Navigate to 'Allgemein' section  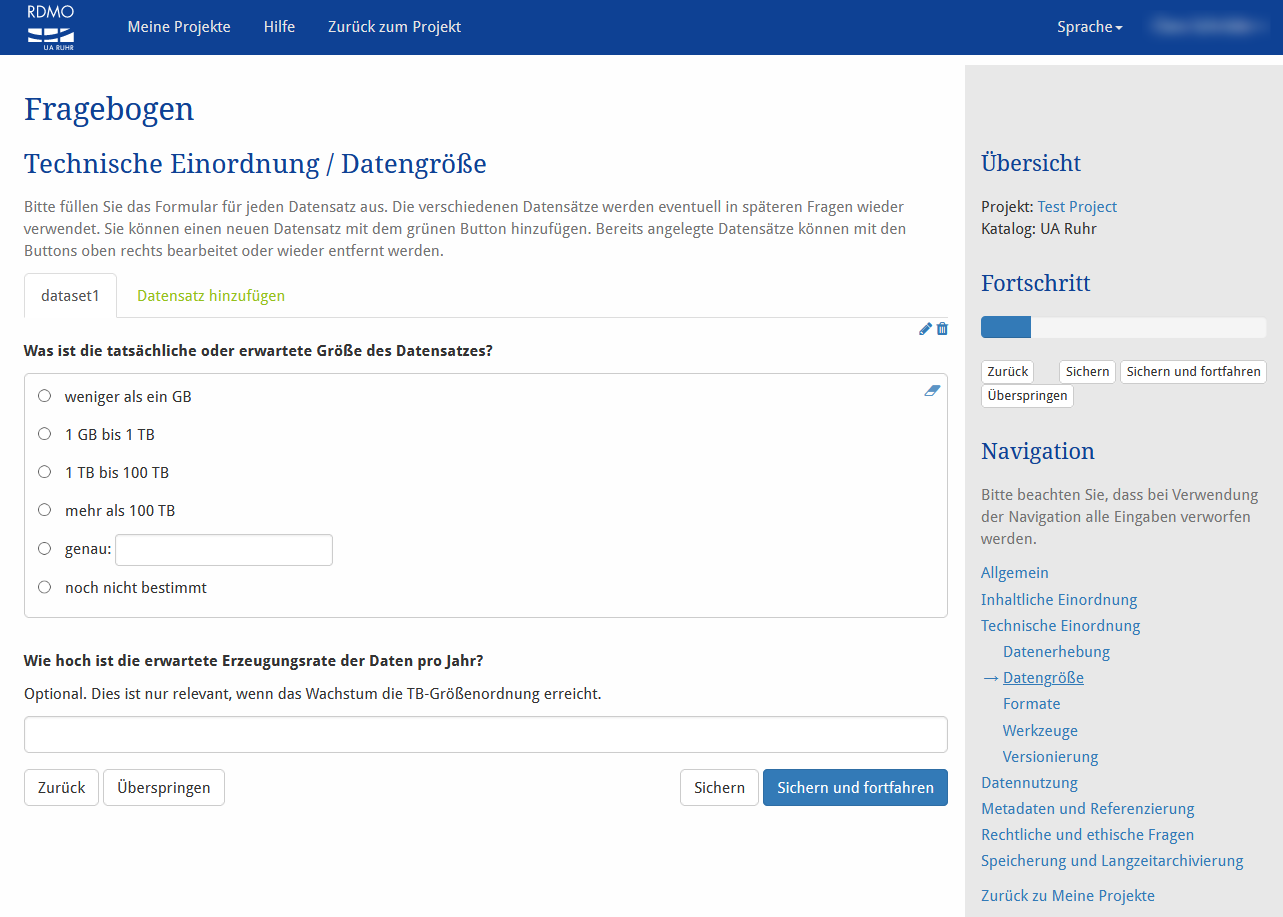click(1015, 573)
